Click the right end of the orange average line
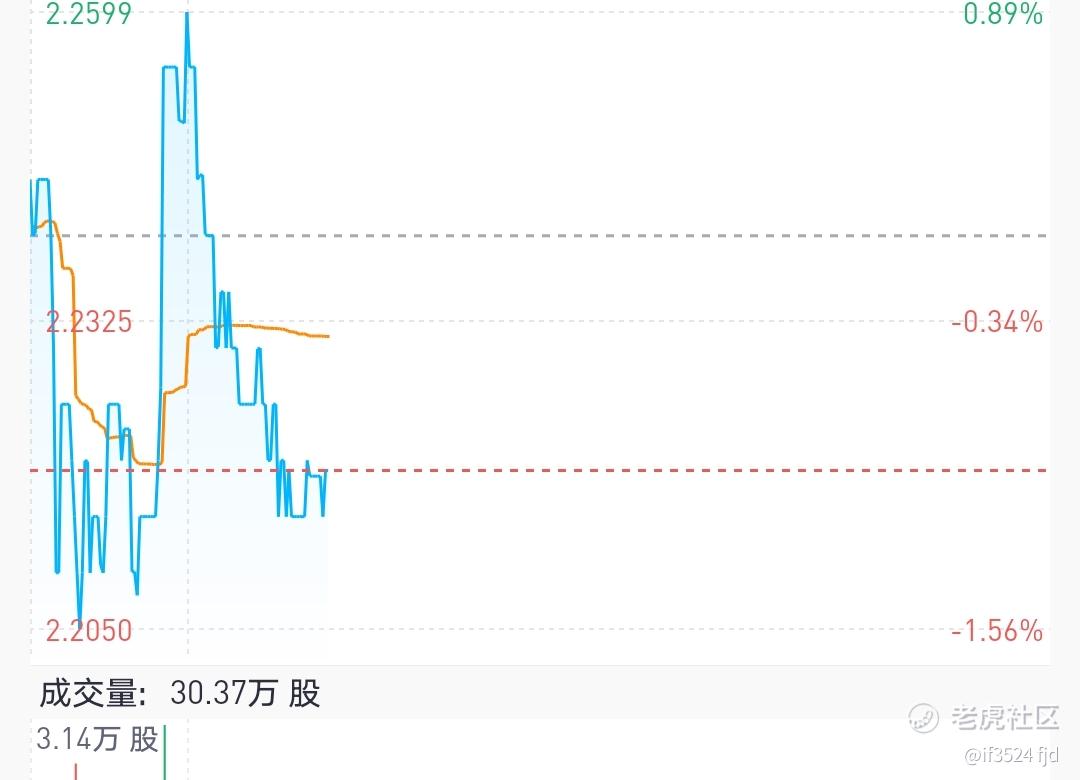This screenshot has width=1080, height=780. point(328,336)
